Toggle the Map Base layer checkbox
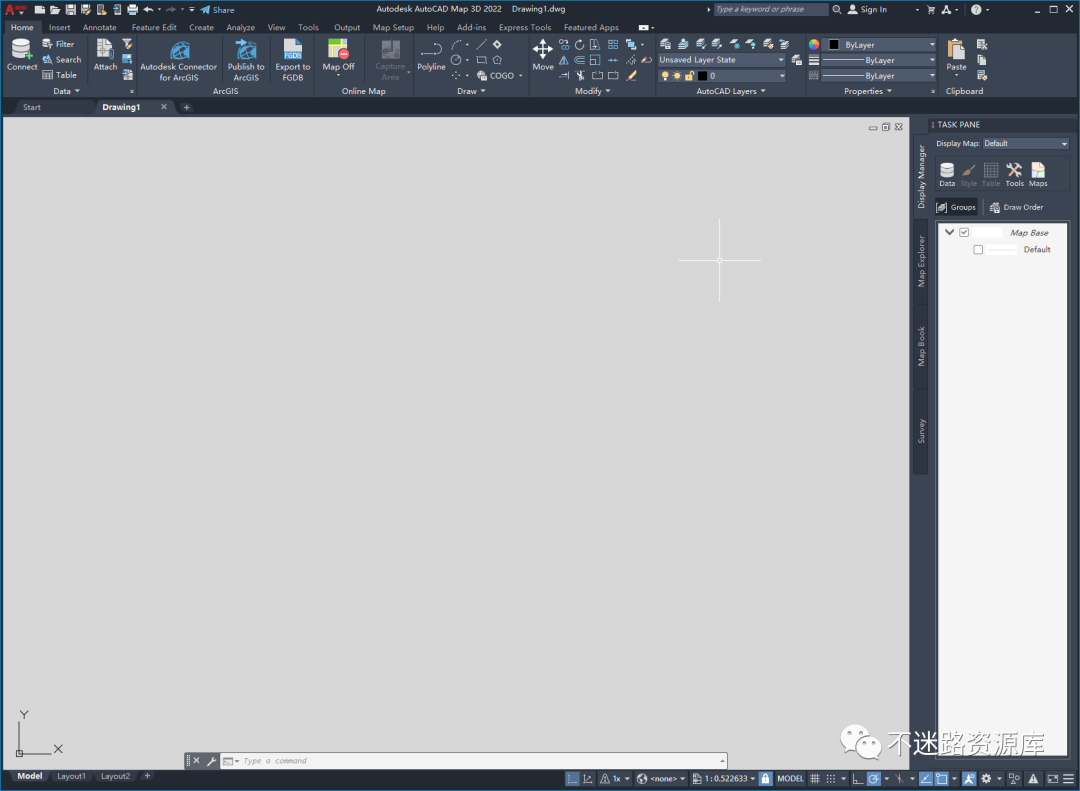This screenshot has width=1080, height=791. [x=964, y=232]
